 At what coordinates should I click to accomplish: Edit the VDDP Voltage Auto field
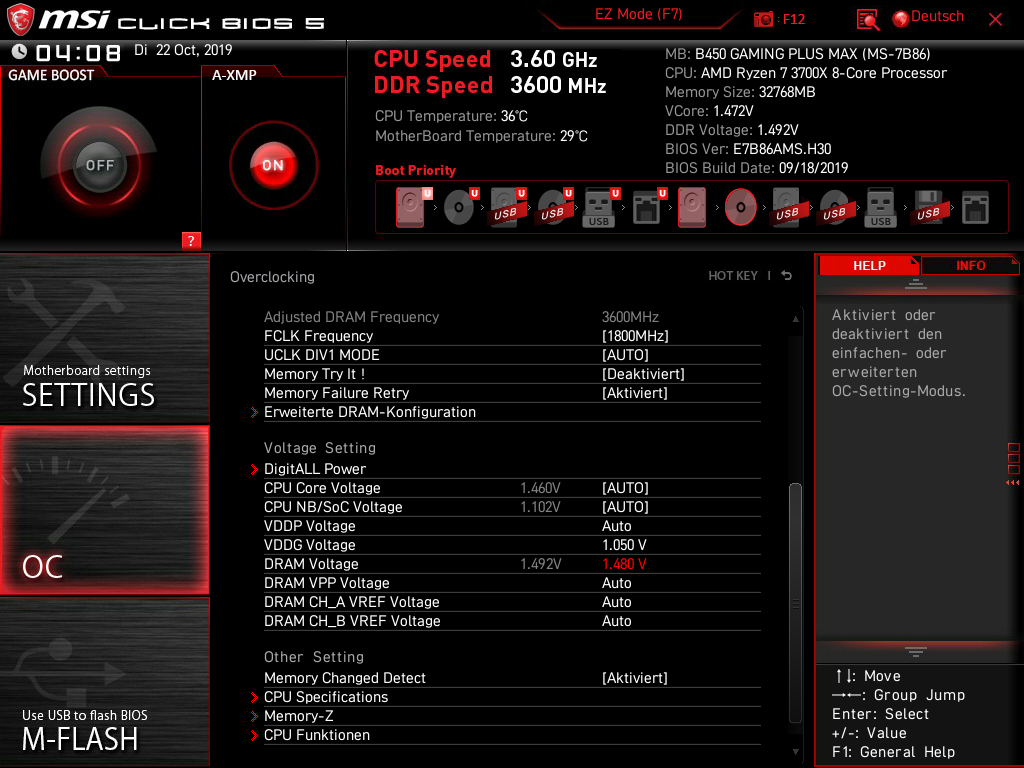[616, 526]
